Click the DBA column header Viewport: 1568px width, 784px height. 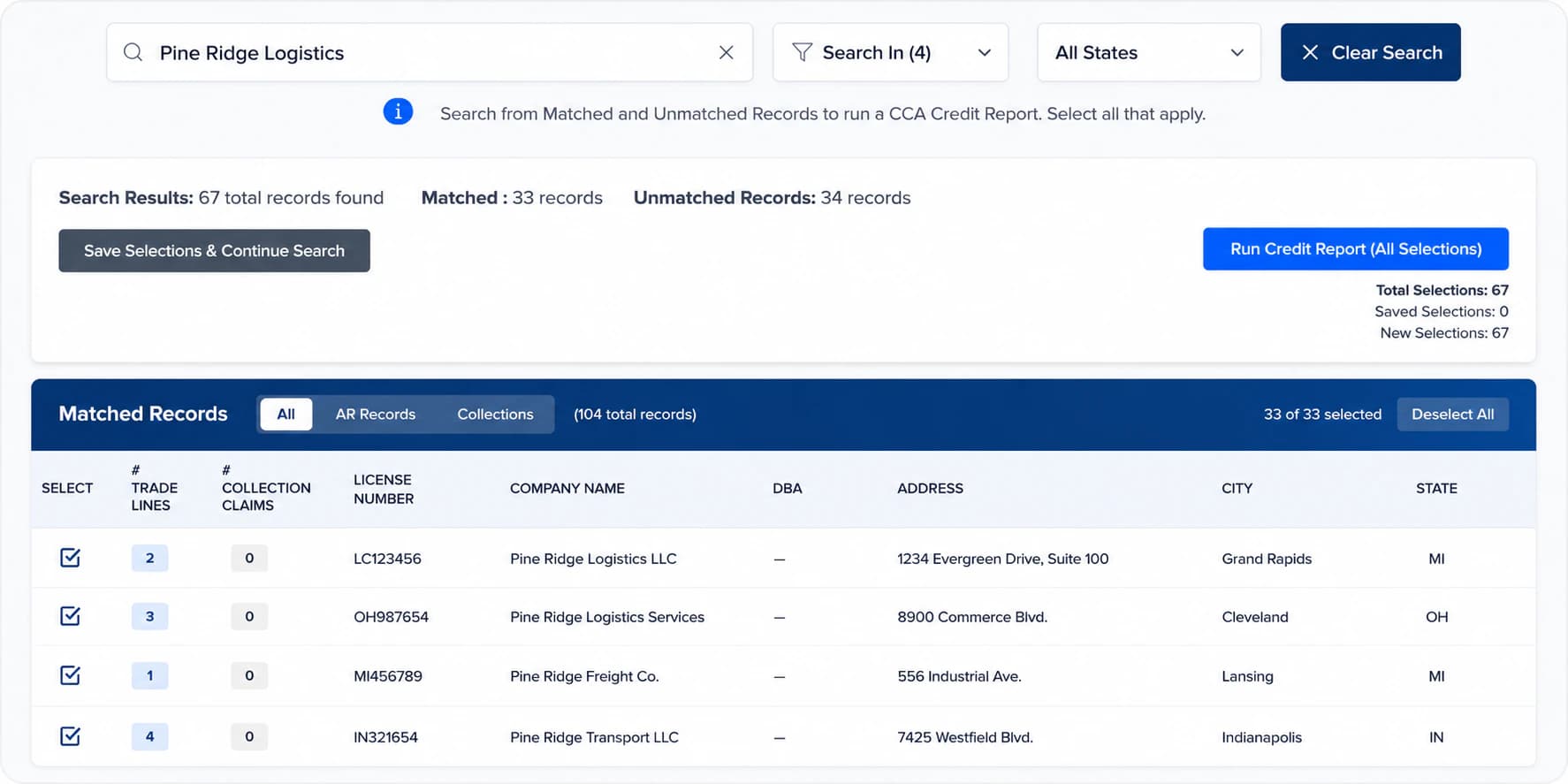pyautogui.click(x=787, y=488)
